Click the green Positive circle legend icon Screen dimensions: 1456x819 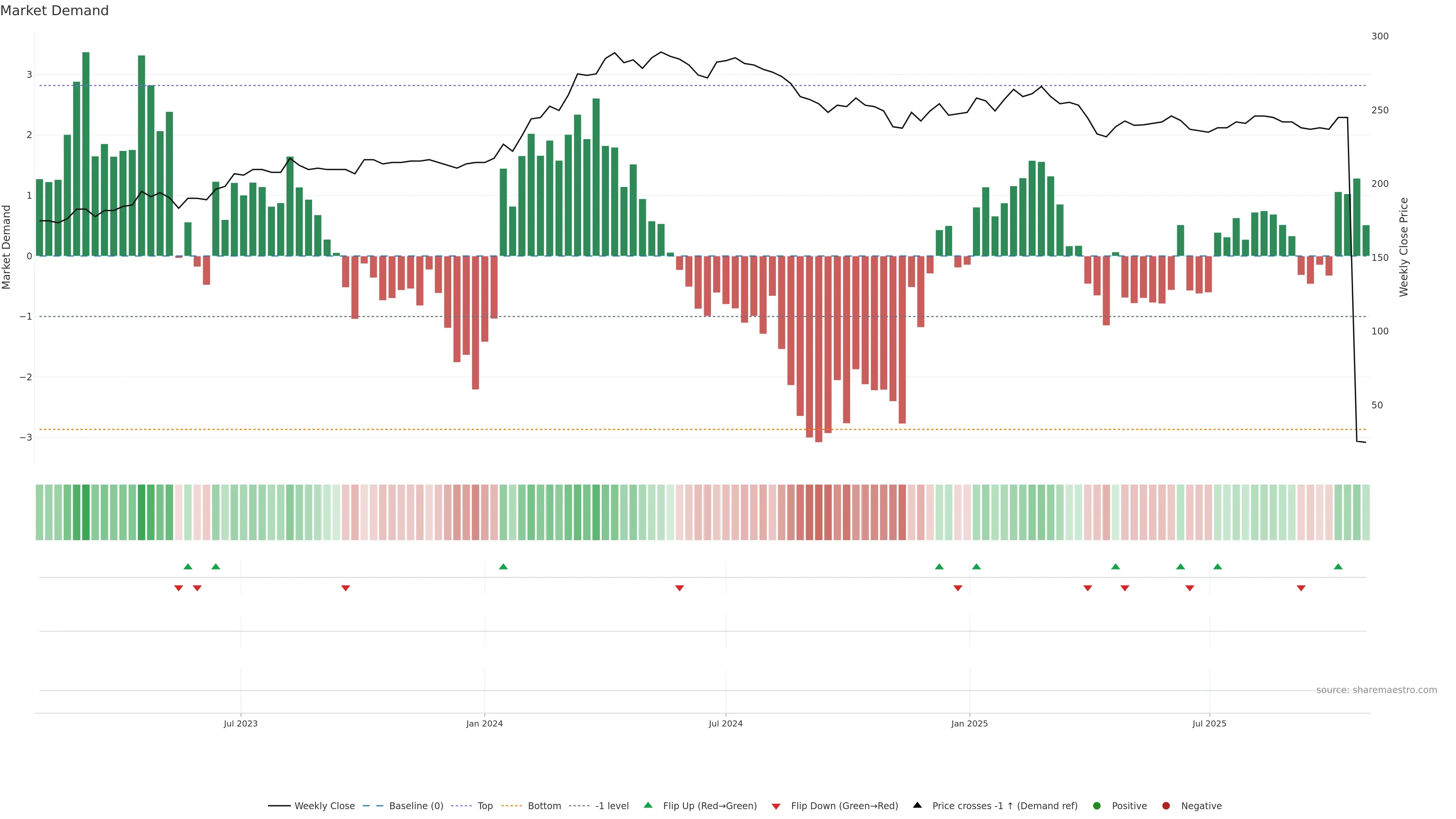point(1097,805)
